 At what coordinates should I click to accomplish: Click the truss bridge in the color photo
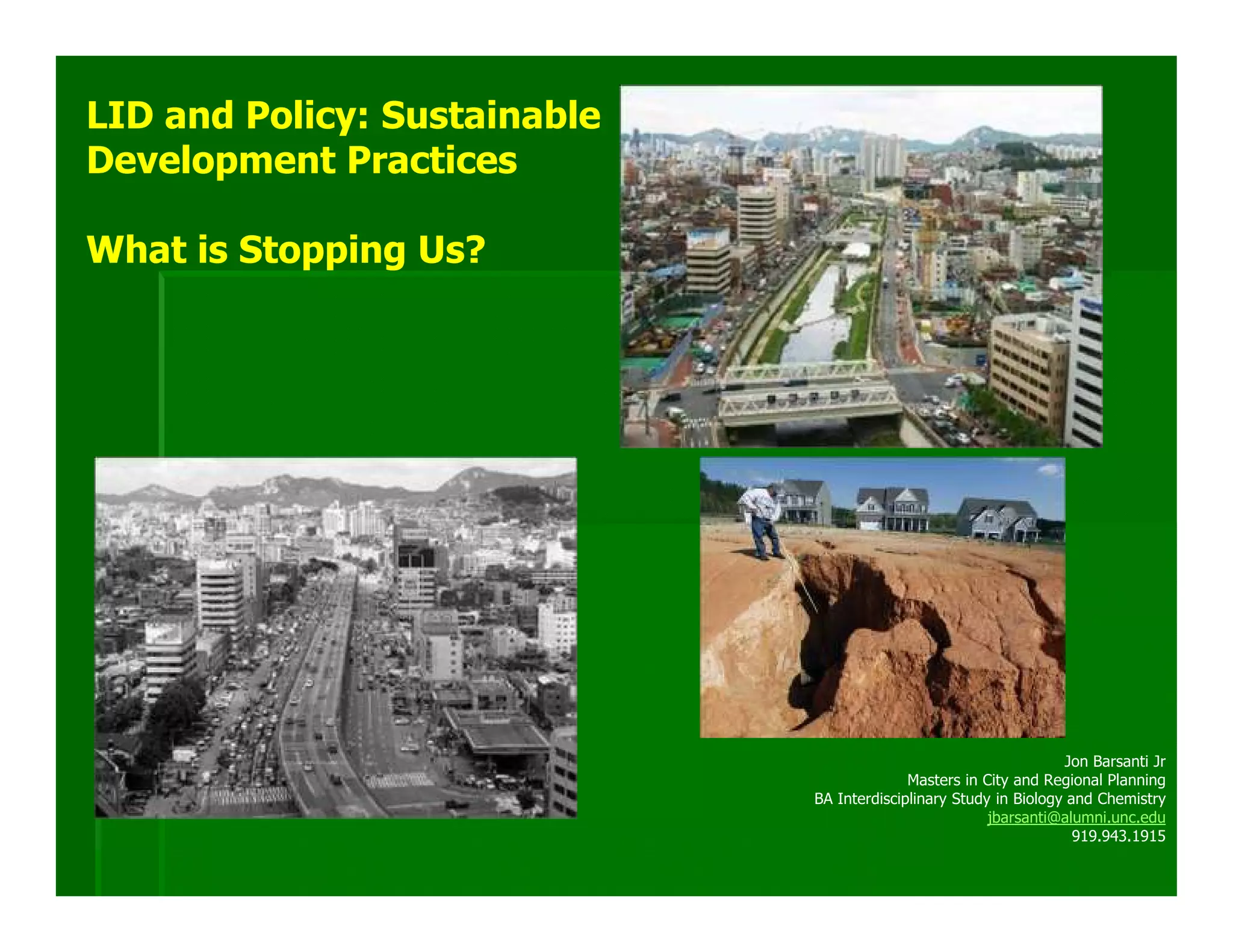click(x=810, y=394)
